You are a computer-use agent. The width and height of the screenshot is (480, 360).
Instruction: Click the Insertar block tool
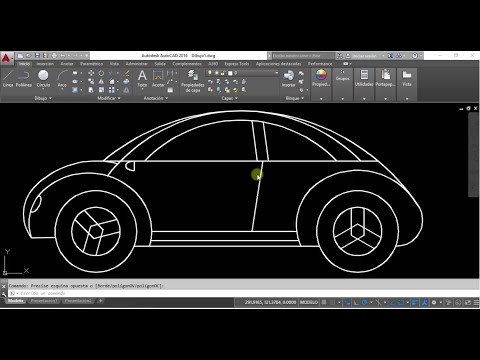pos(288,79)
